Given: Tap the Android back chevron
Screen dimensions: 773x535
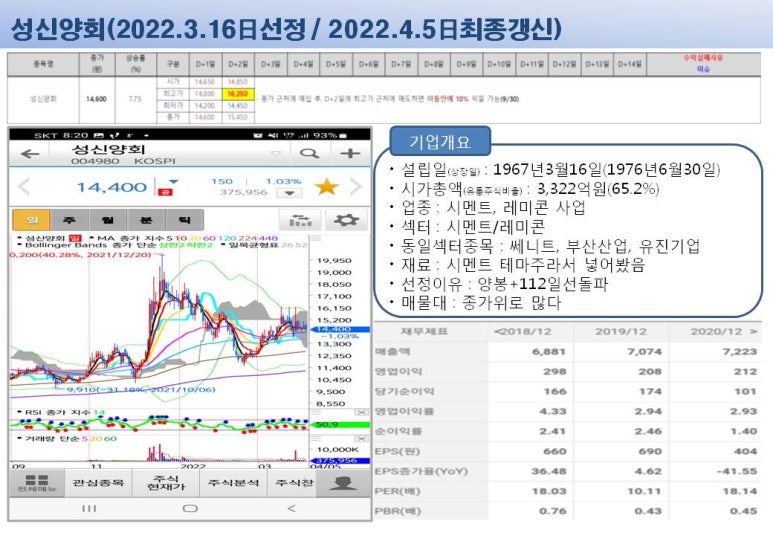Looking at the screenshot, I should point(291,508).
